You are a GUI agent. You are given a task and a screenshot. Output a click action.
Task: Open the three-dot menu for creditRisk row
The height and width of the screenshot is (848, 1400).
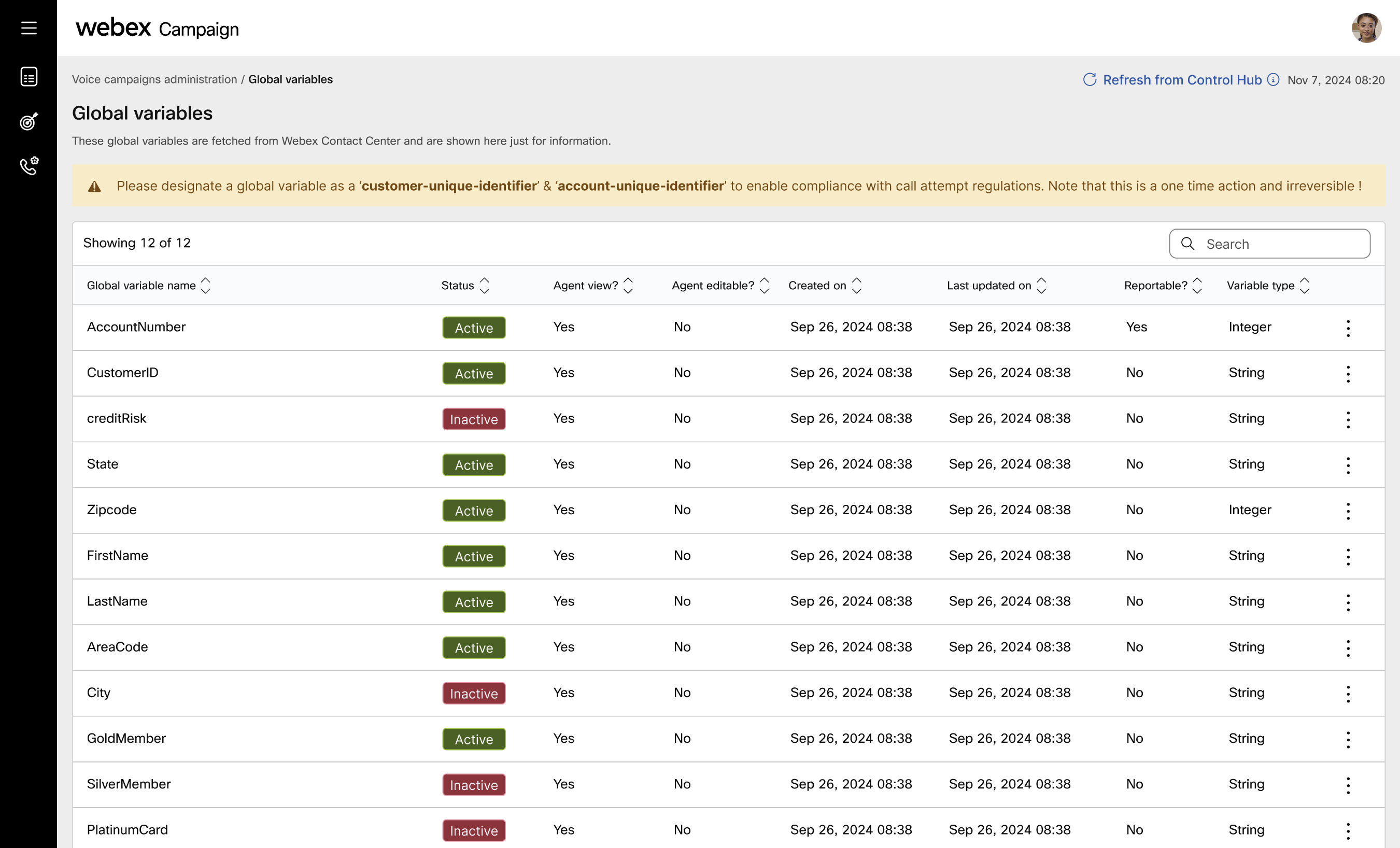(1348, 419)
